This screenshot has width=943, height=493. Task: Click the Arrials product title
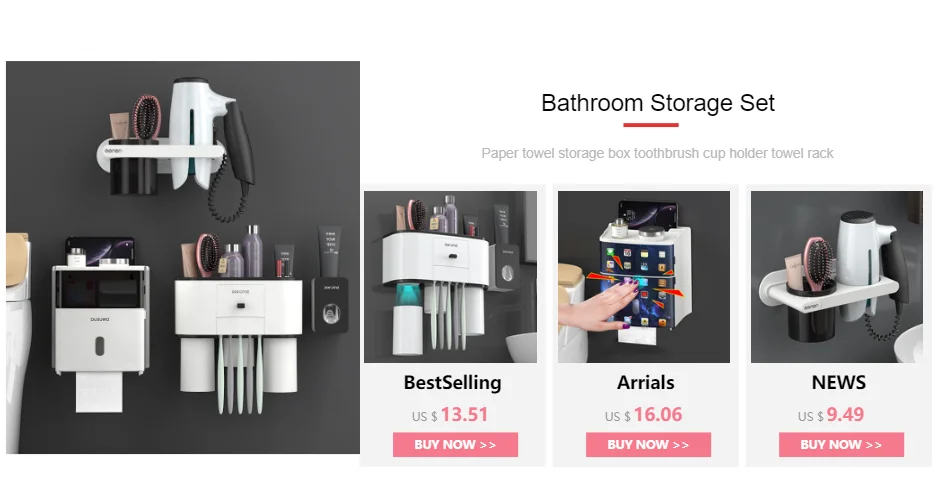click(645, 383)
